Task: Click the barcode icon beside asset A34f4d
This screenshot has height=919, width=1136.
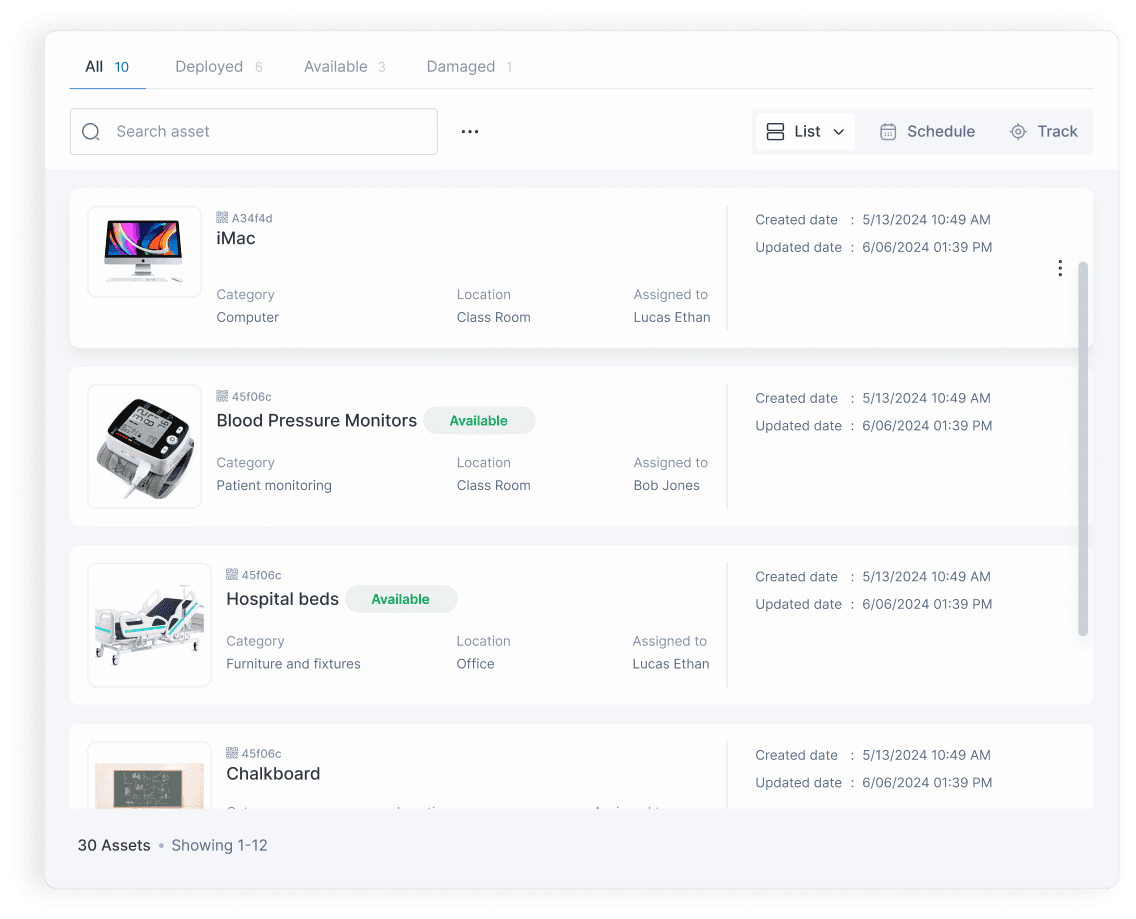Action: pos(222,218)
